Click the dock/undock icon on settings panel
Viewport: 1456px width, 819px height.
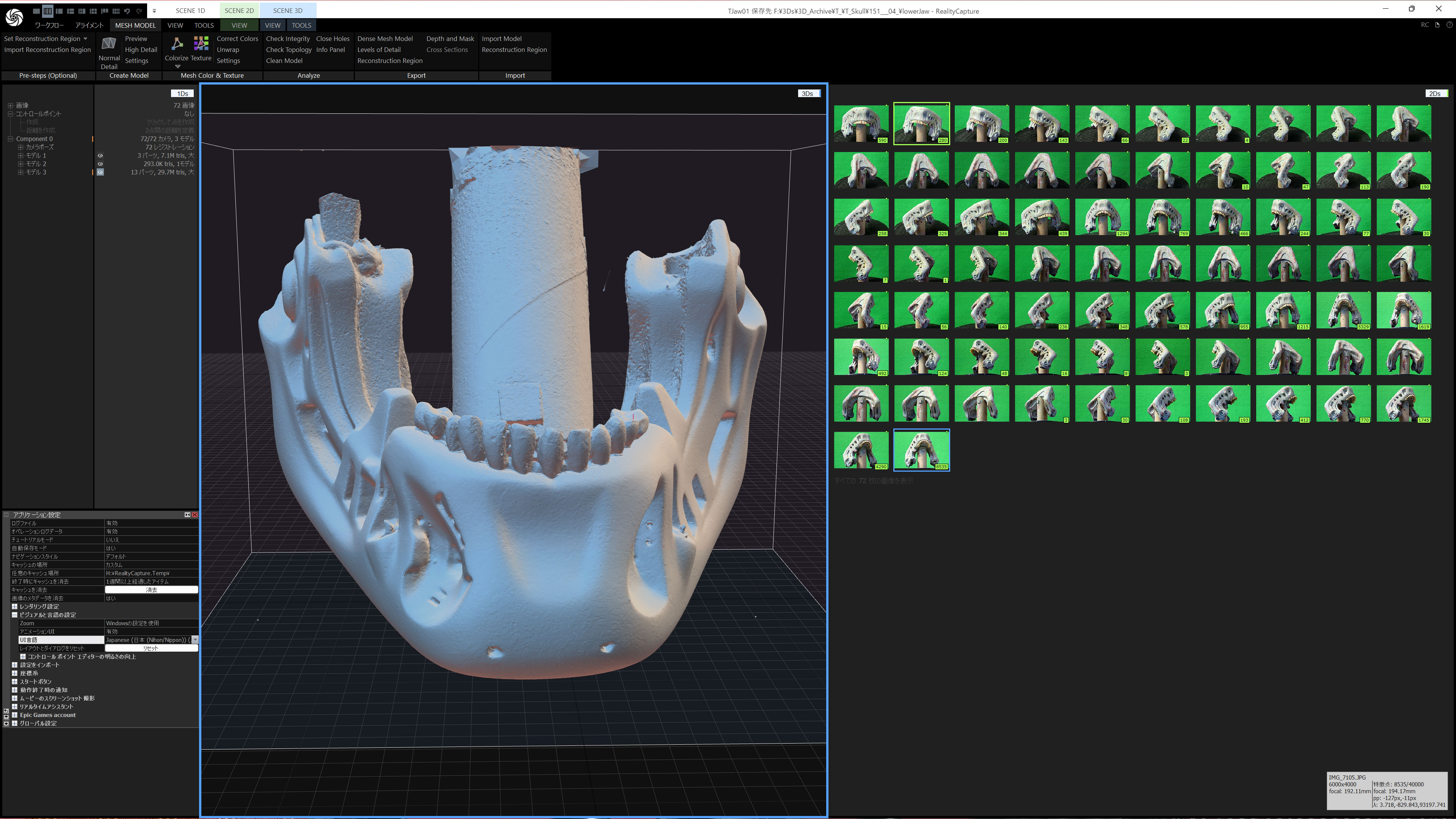pos(188,515)
